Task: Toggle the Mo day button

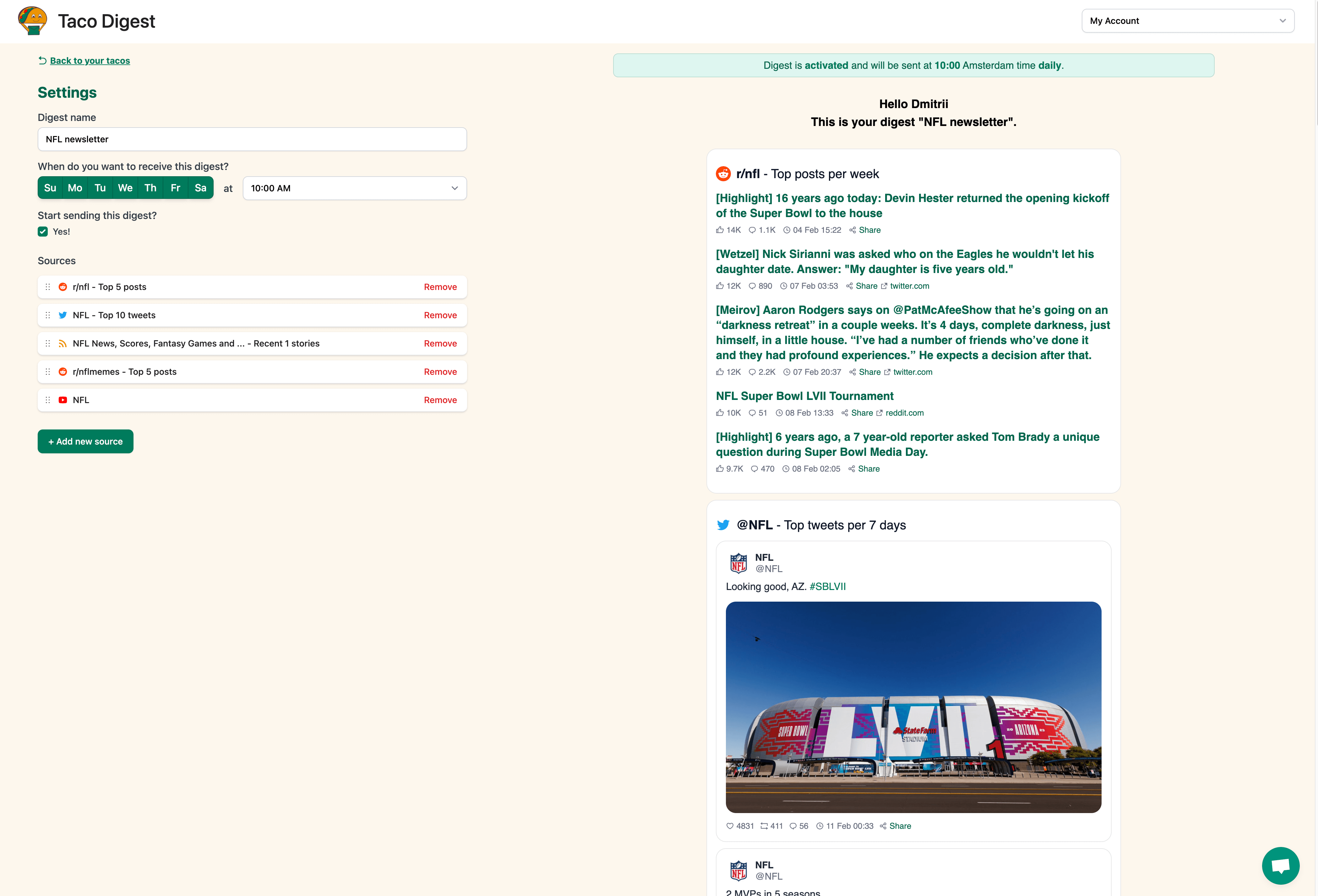Action: [x=75, y=188]
